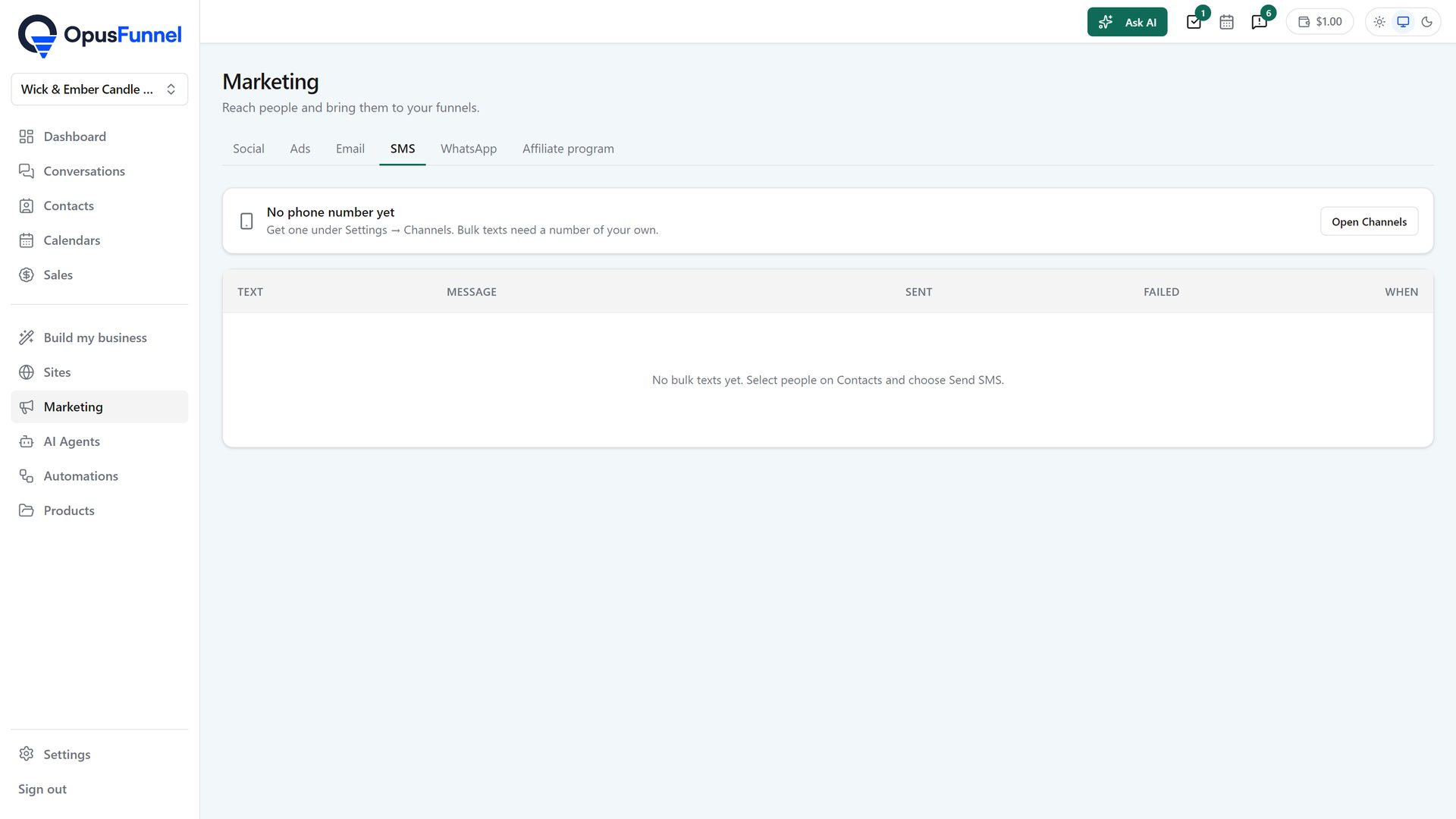Open the Dashboard grid icon in sidebar
This screenshot has height=819, width=1456.
(x=27, y=136)
